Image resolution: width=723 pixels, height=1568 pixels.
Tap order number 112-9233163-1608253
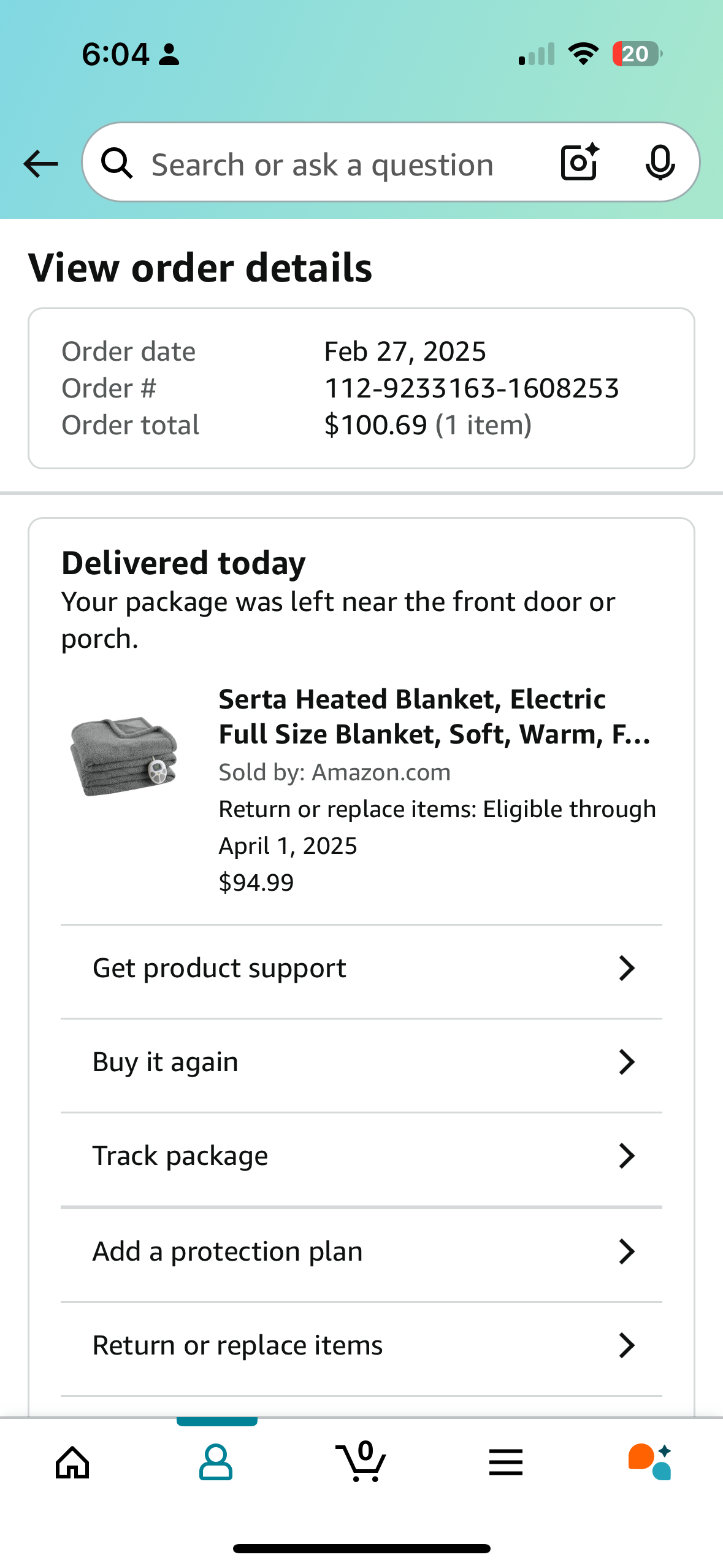472,388
